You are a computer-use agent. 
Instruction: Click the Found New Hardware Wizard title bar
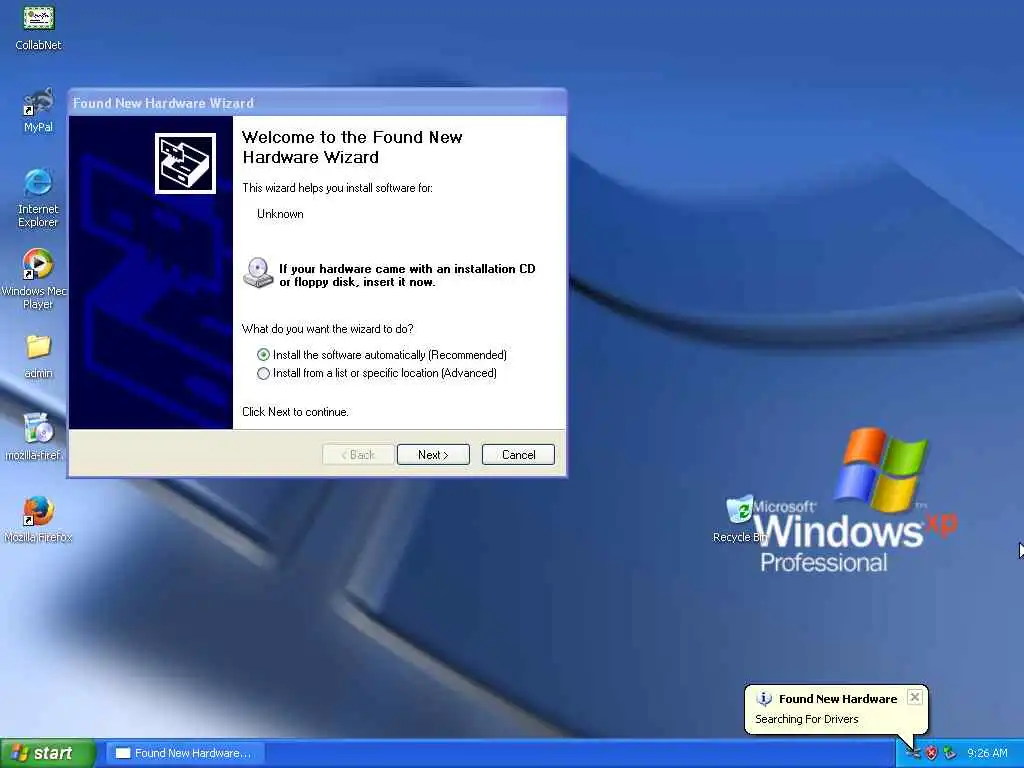(x=317, y=103)
